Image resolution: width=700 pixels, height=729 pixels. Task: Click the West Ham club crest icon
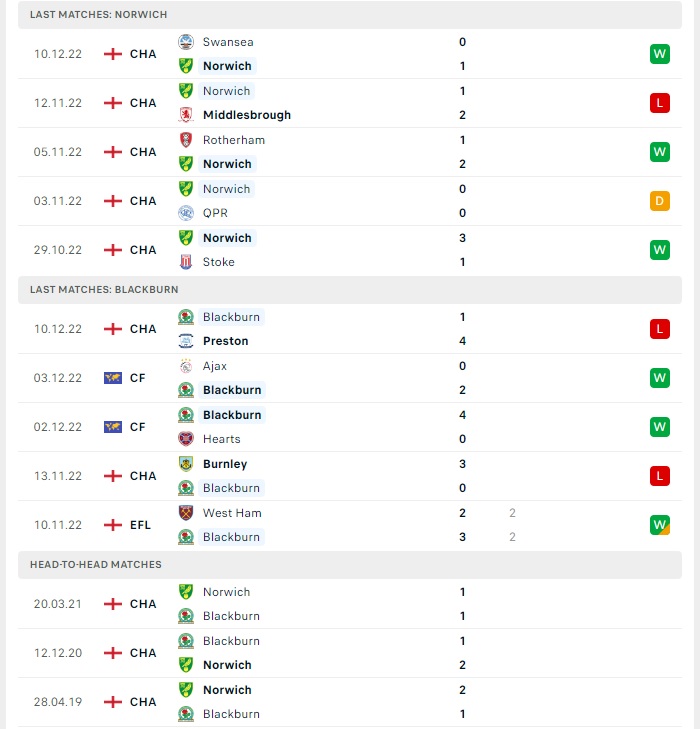point(186,513)
